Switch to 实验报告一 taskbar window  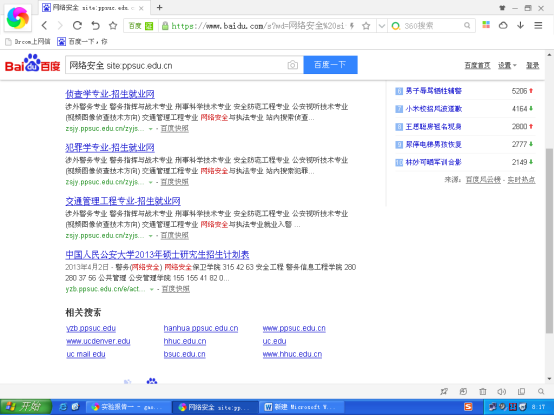pos(128,407)
